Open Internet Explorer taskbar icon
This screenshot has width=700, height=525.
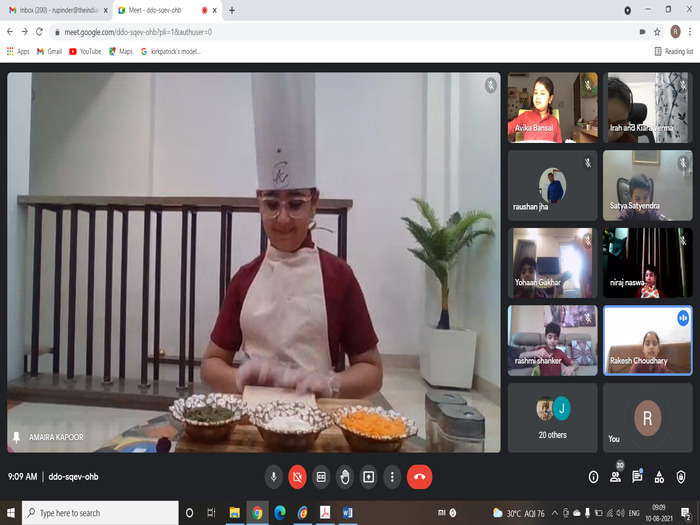[303, 513]
